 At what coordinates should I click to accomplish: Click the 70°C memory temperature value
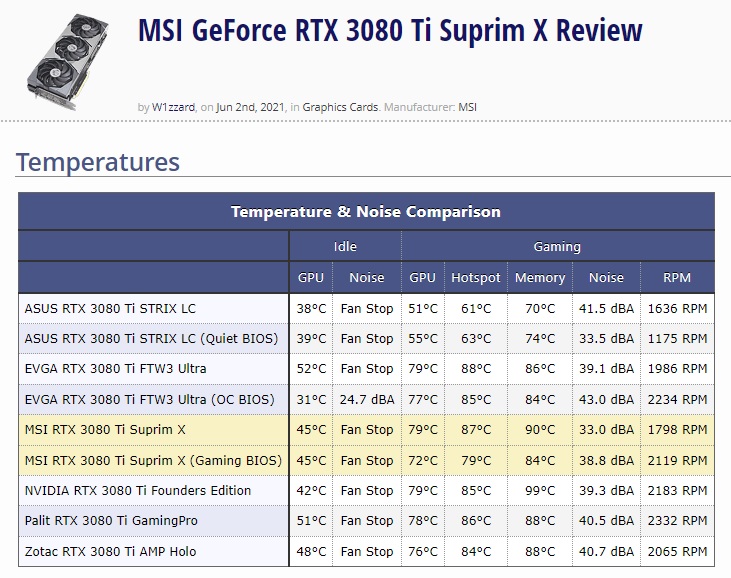click(540, 309)
